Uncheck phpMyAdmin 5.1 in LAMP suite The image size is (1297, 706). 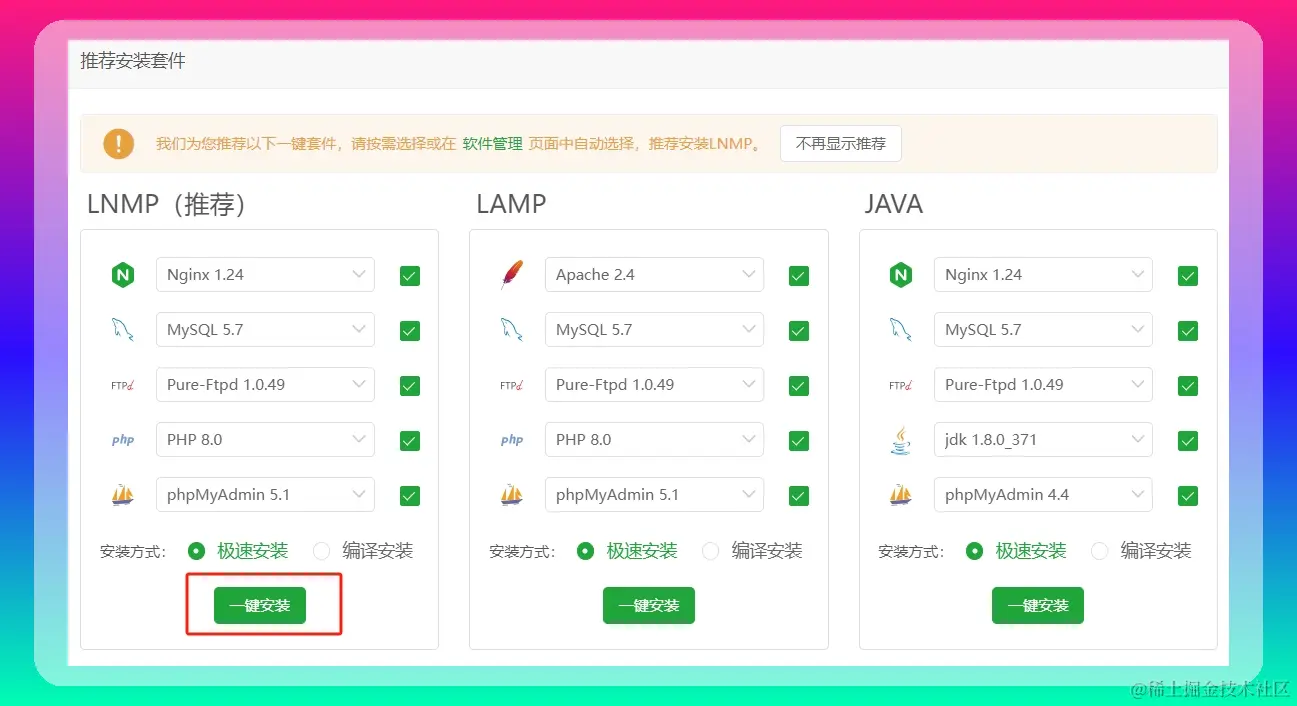(798, 496)
